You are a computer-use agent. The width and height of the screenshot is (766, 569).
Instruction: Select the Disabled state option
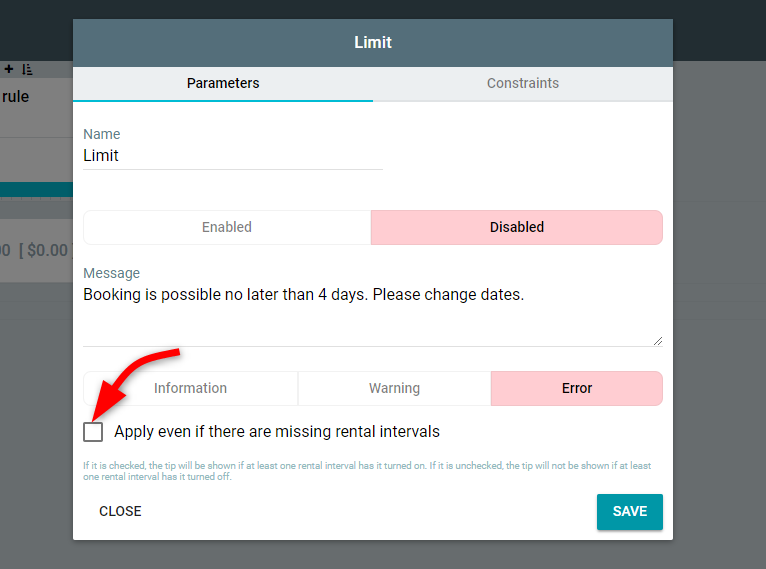click(517, 227)
